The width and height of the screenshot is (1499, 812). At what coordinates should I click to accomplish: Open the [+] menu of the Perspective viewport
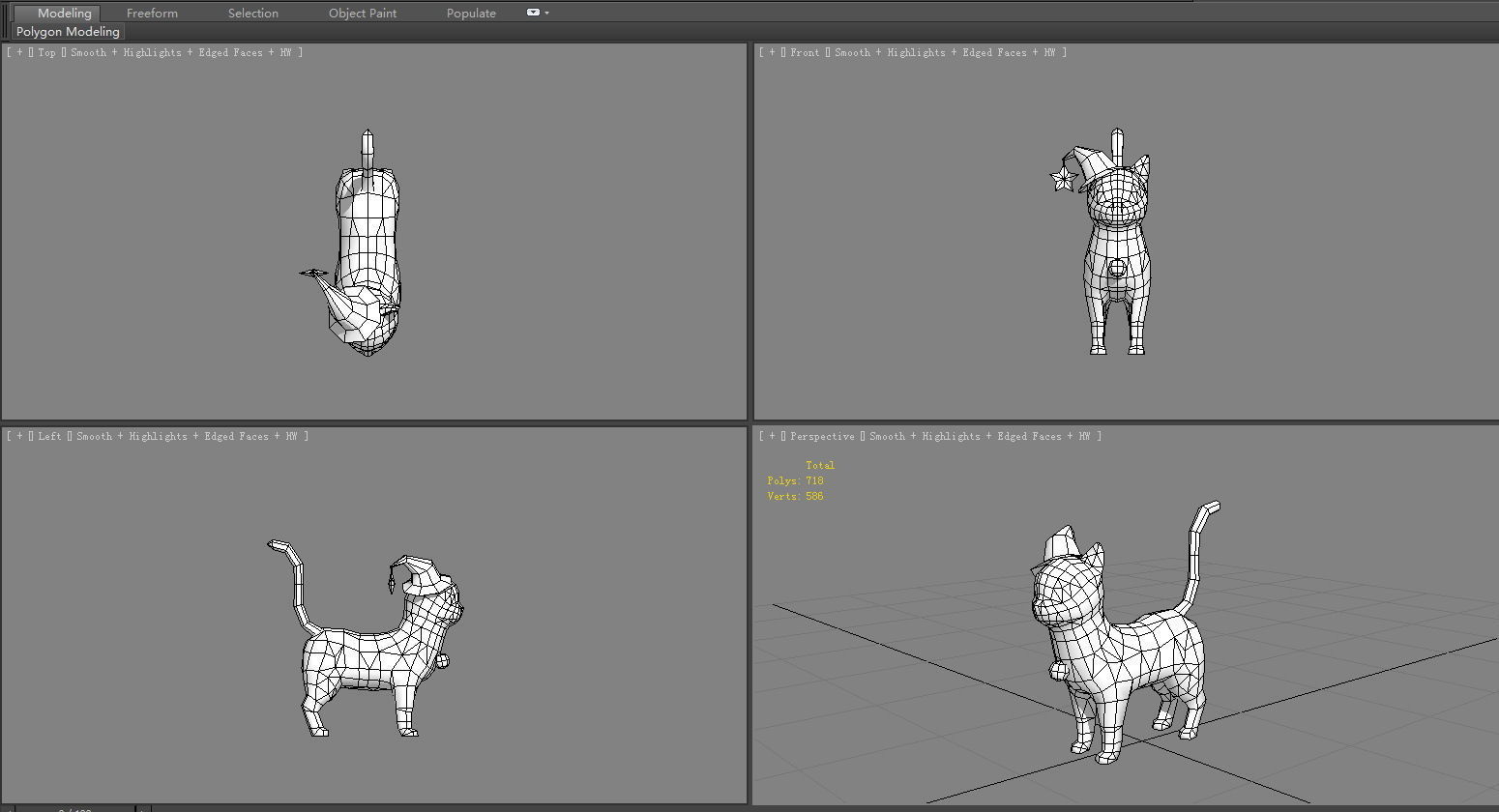point(772,436)
